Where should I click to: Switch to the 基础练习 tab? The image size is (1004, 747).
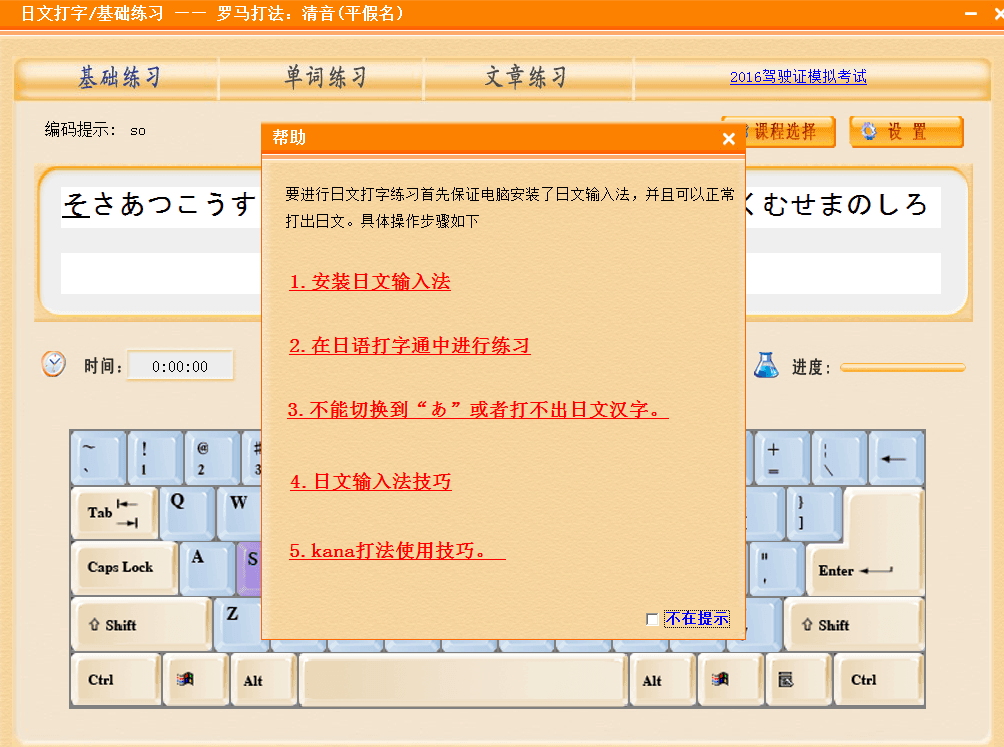[119, 77]
